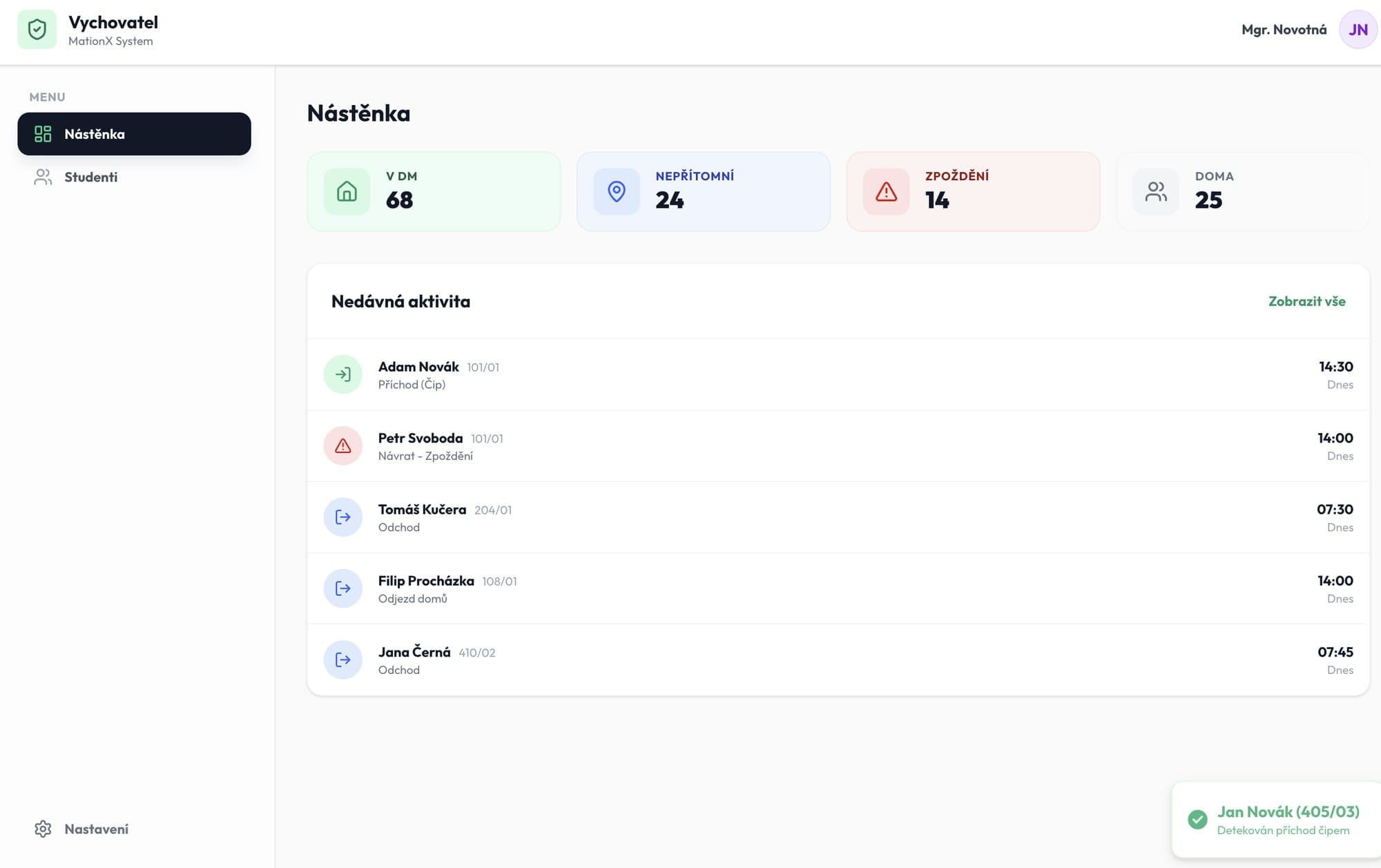1381x868 pixels.
Task: Click the 07:45 time of Jana Černá
Action: pos(1335,652)
